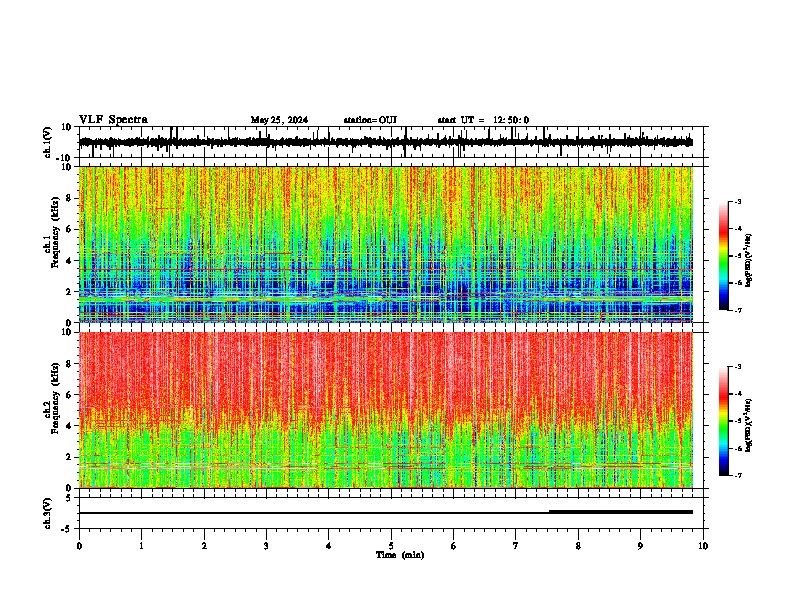Click the "9" minute tick on time axis
This screenshot has height=612, width=792.
[640, 546]
